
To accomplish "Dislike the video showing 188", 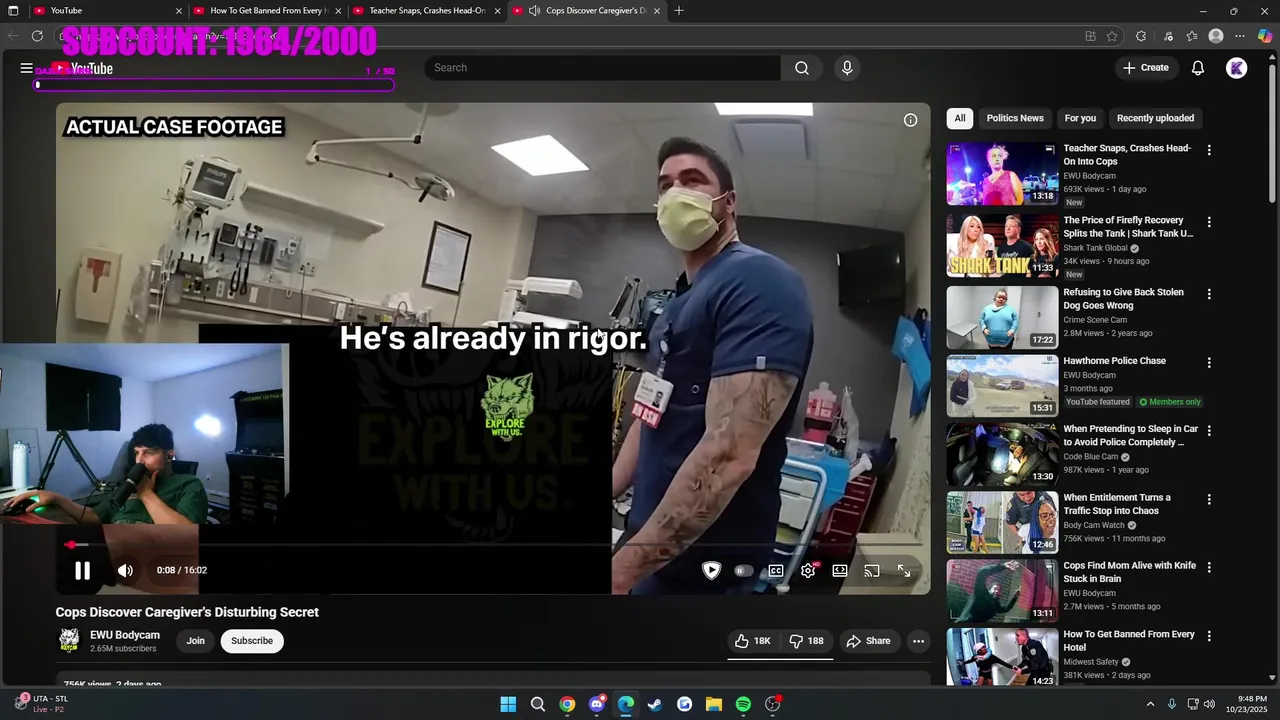I will coord(807,641).
